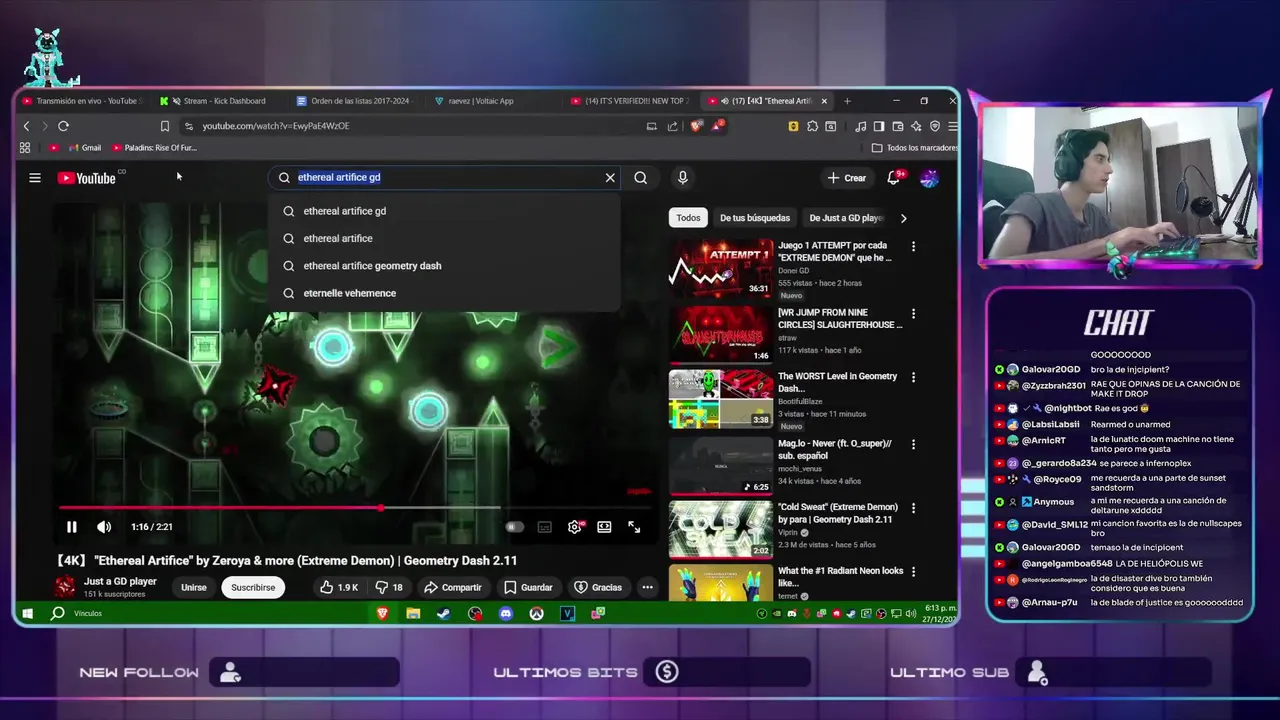Screen dimensions: 1280x720
Task: Click the Brave shields lion icon
Action: click(x=696, y=126)
